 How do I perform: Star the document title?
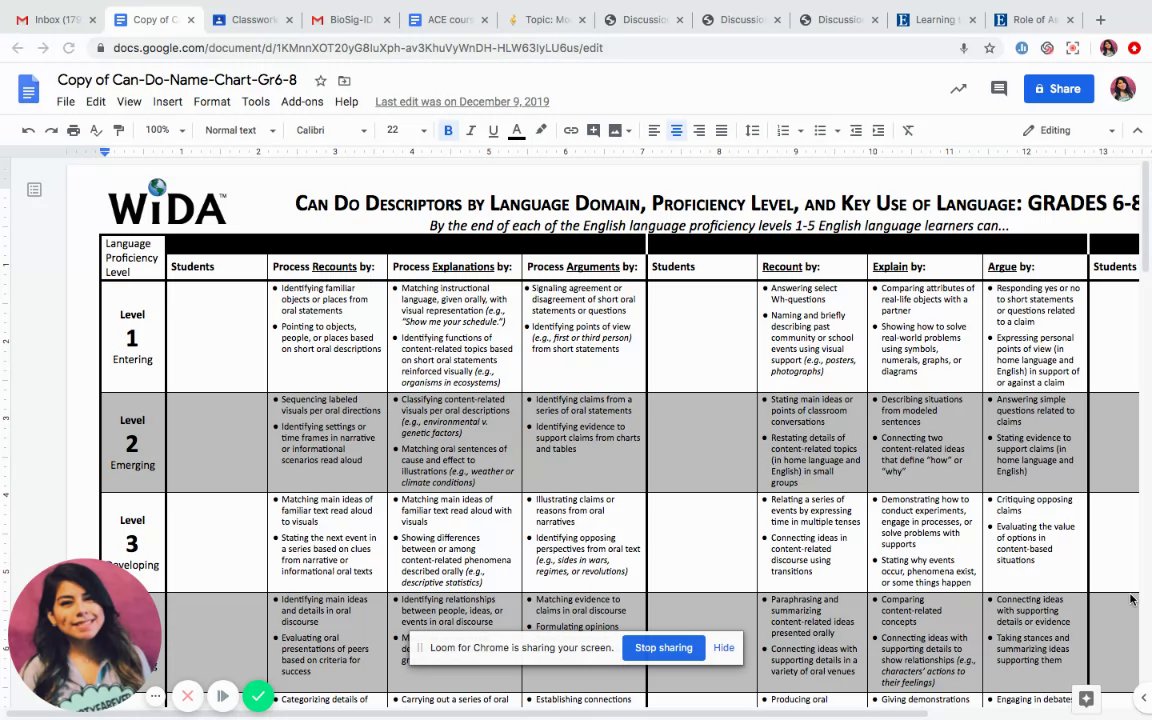[x=320, y=81]
